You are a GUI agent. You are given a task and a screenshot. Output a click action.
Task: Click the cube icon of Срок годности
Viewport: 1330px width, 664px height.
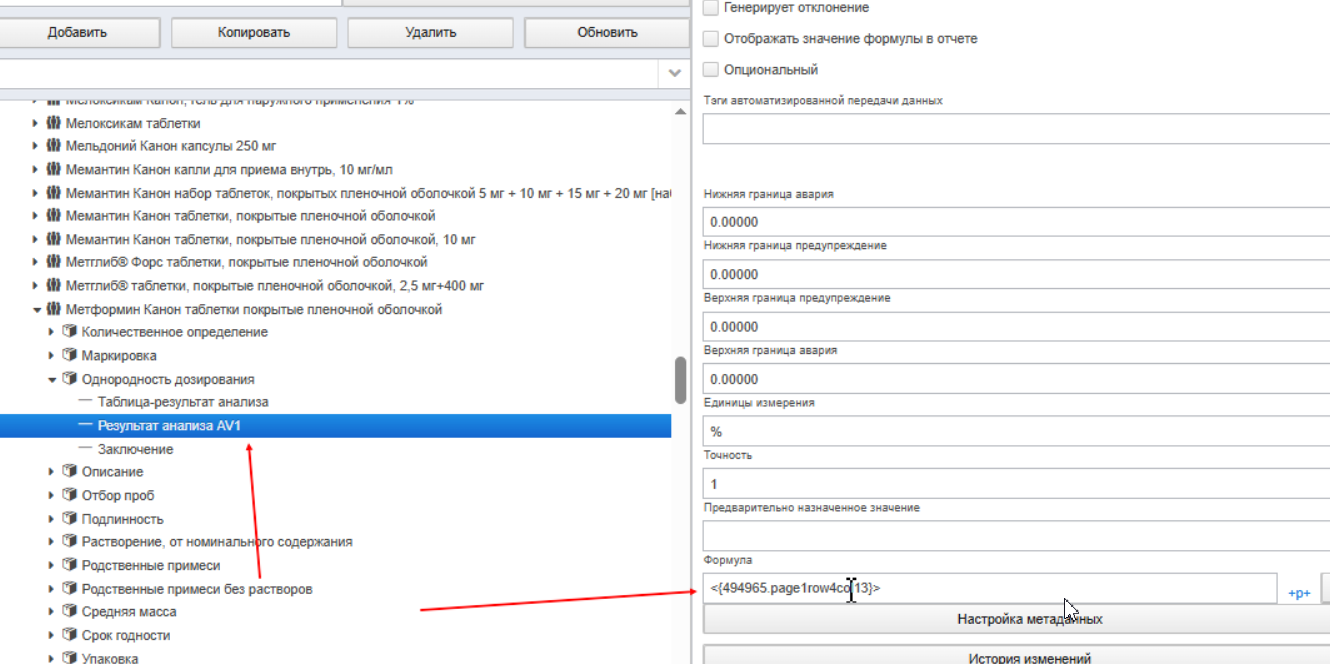tap(70, 635)
